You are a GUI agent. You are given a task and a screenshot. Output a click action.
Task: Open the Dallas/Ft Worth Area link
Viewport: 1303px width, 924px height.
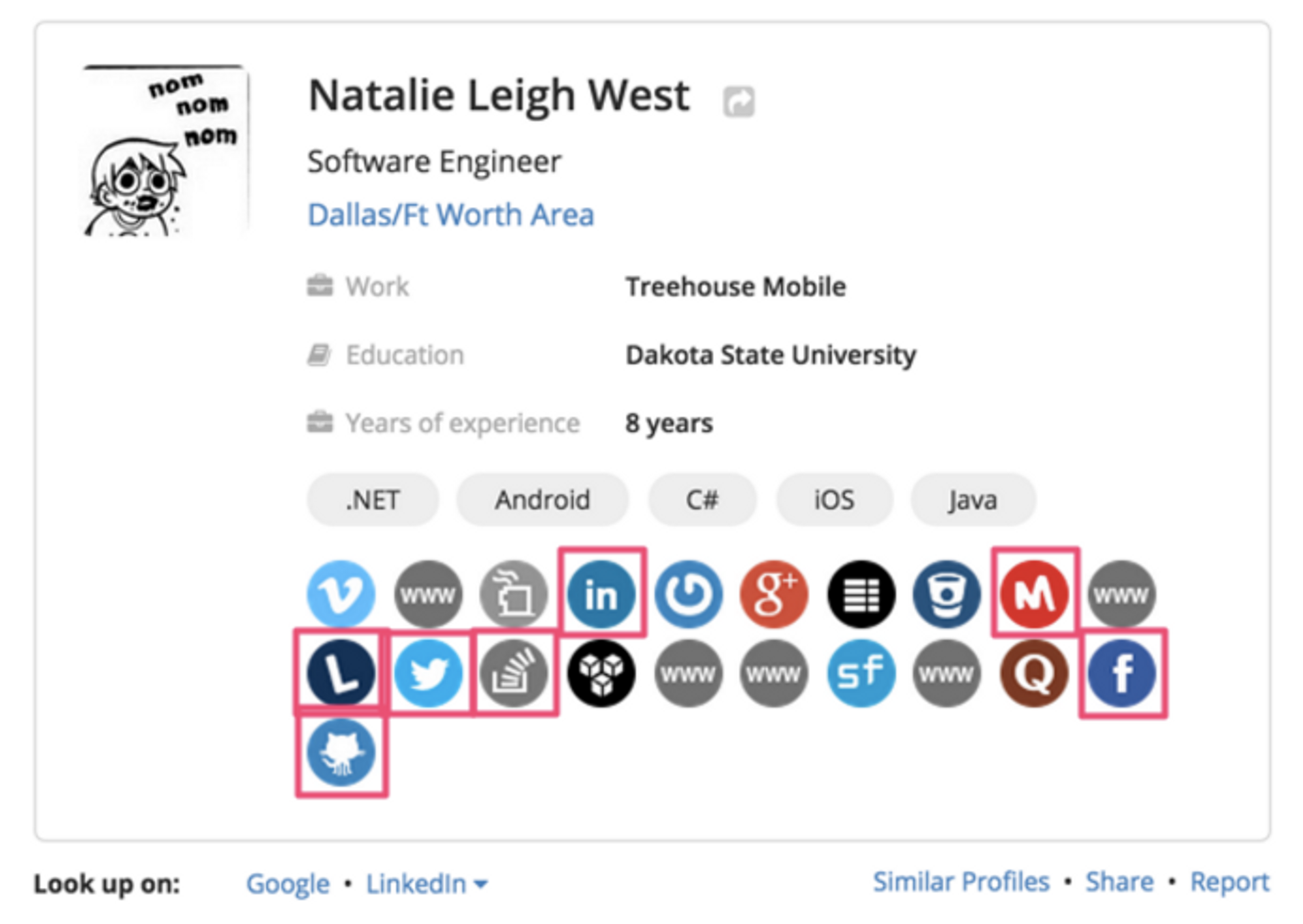click(451, 215)
